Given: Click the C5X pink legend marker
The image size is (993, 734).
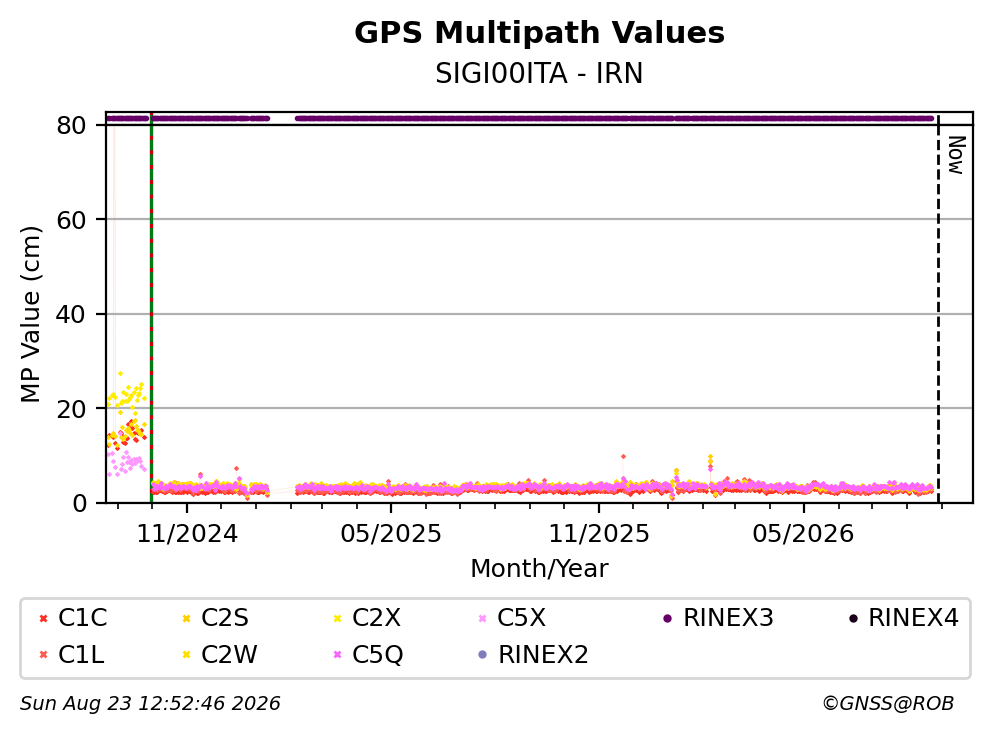Looking at the screenshot, I should point(483,618).
